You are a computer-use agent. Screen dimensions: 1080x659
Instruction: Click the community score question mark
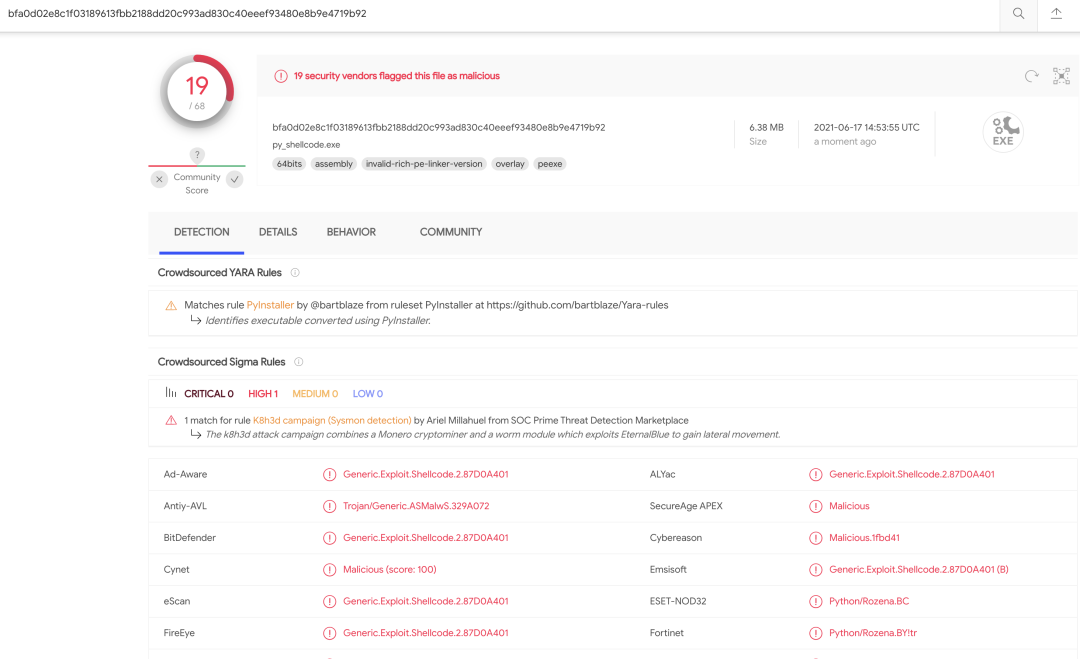tap(197, 155)
